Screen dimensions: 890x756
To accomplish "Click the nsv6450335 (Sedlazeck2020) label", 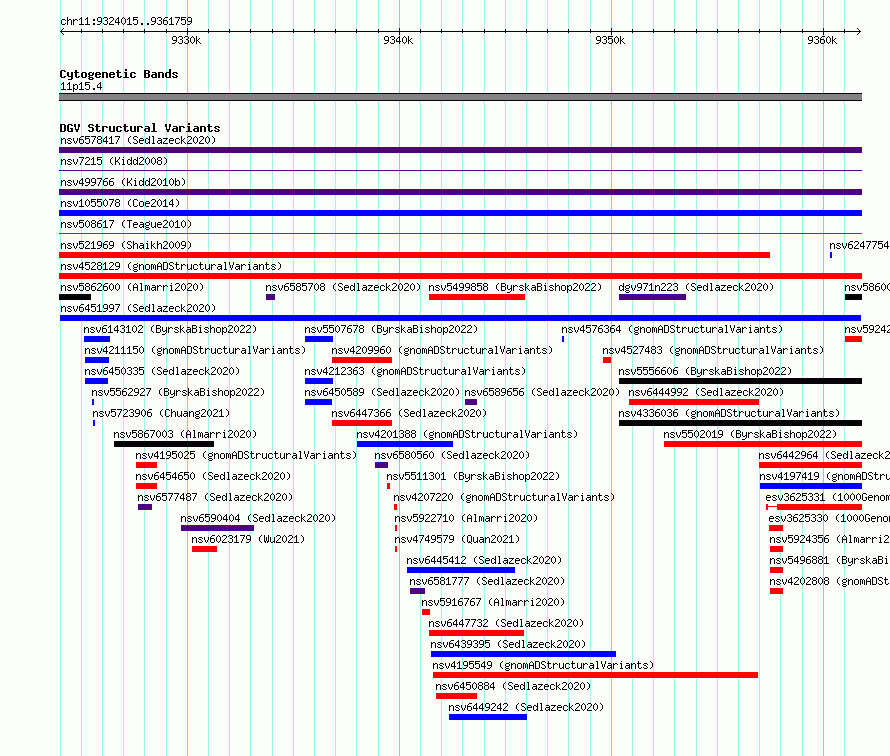I will click(162, 371).
